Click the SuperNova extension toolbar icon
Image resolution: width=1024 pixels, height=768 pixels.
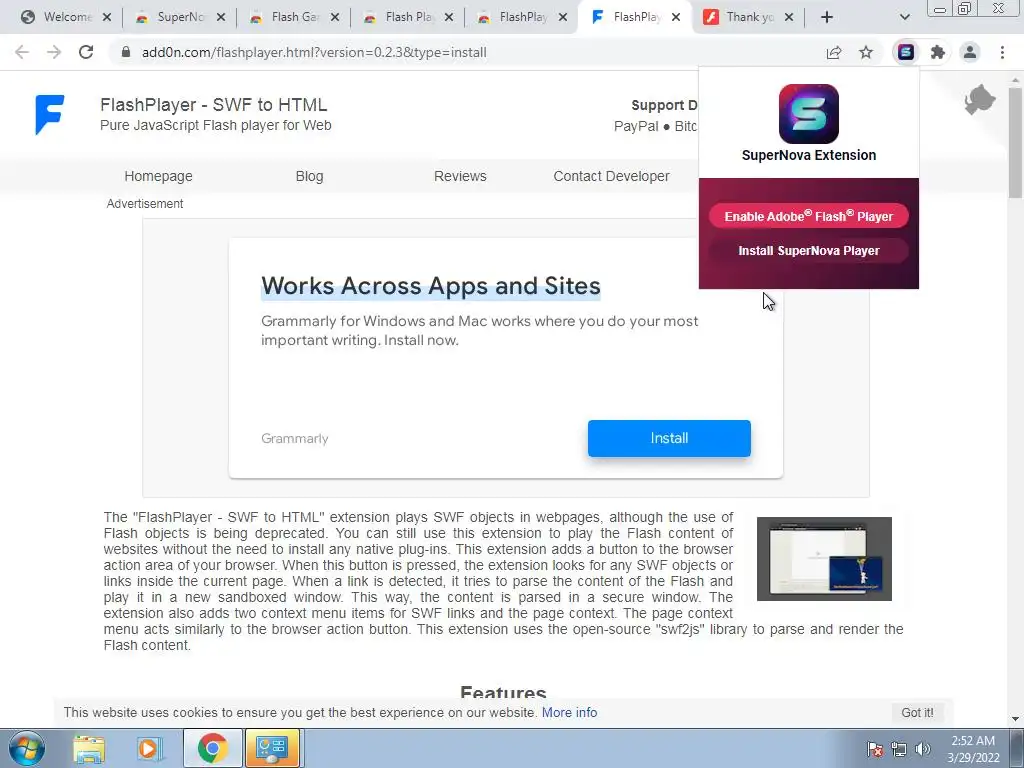[906, 52]
